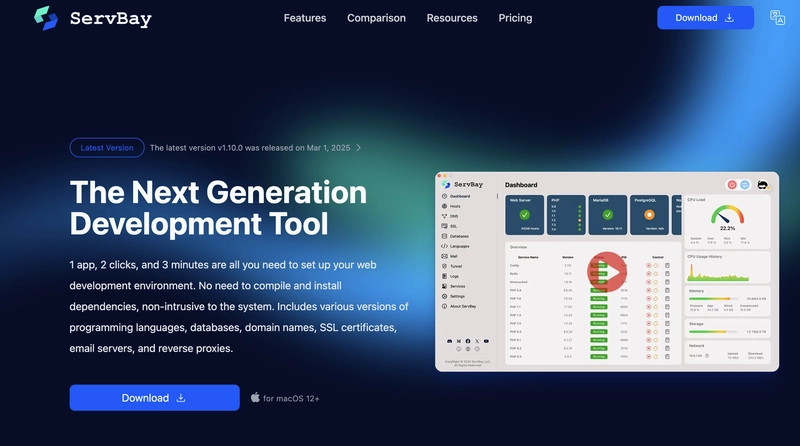
Task: Click the YouTube icon in preview sidebar footer
Action: [486, 341]
